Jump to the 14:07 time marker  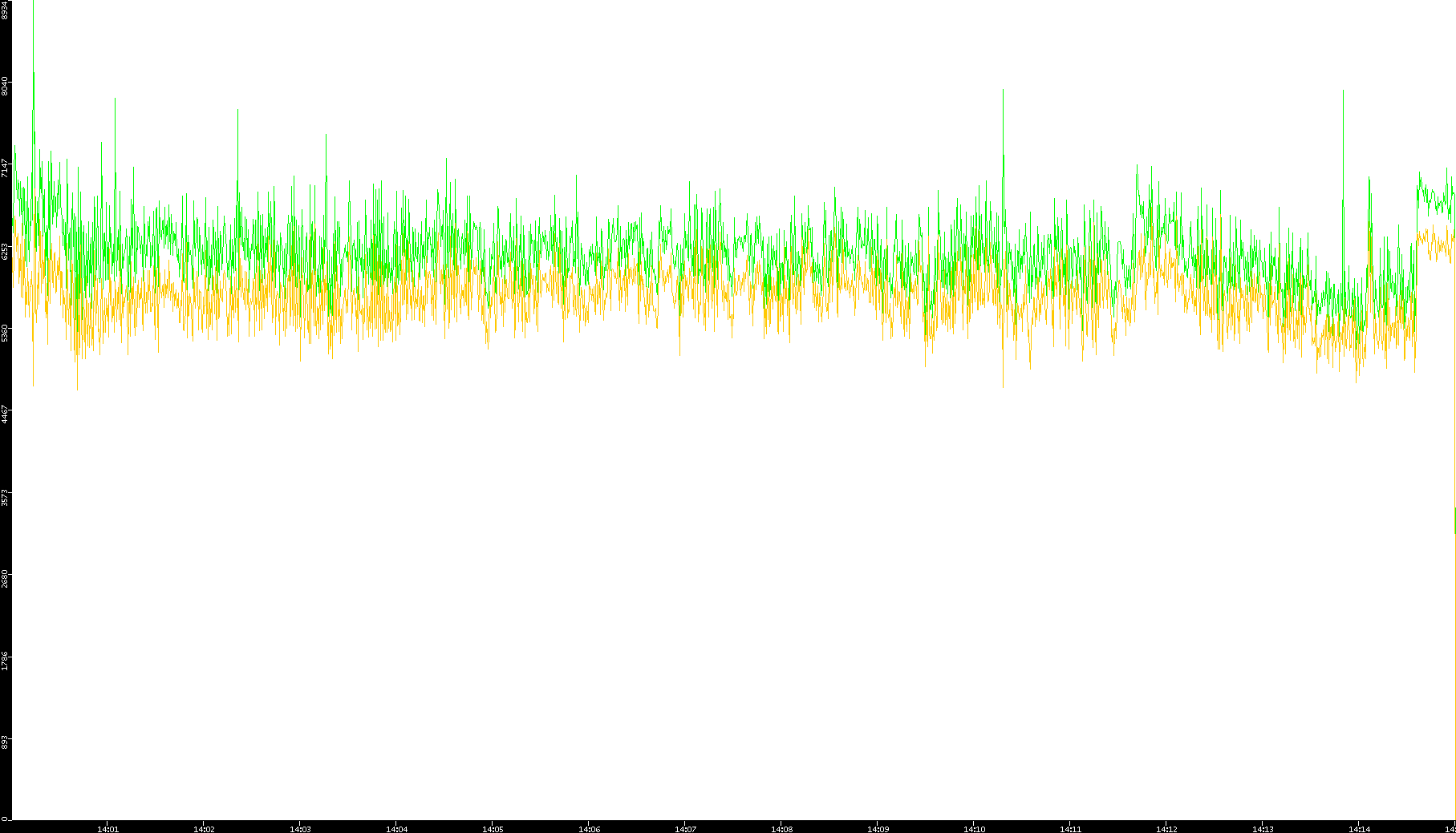click(685, 829)
